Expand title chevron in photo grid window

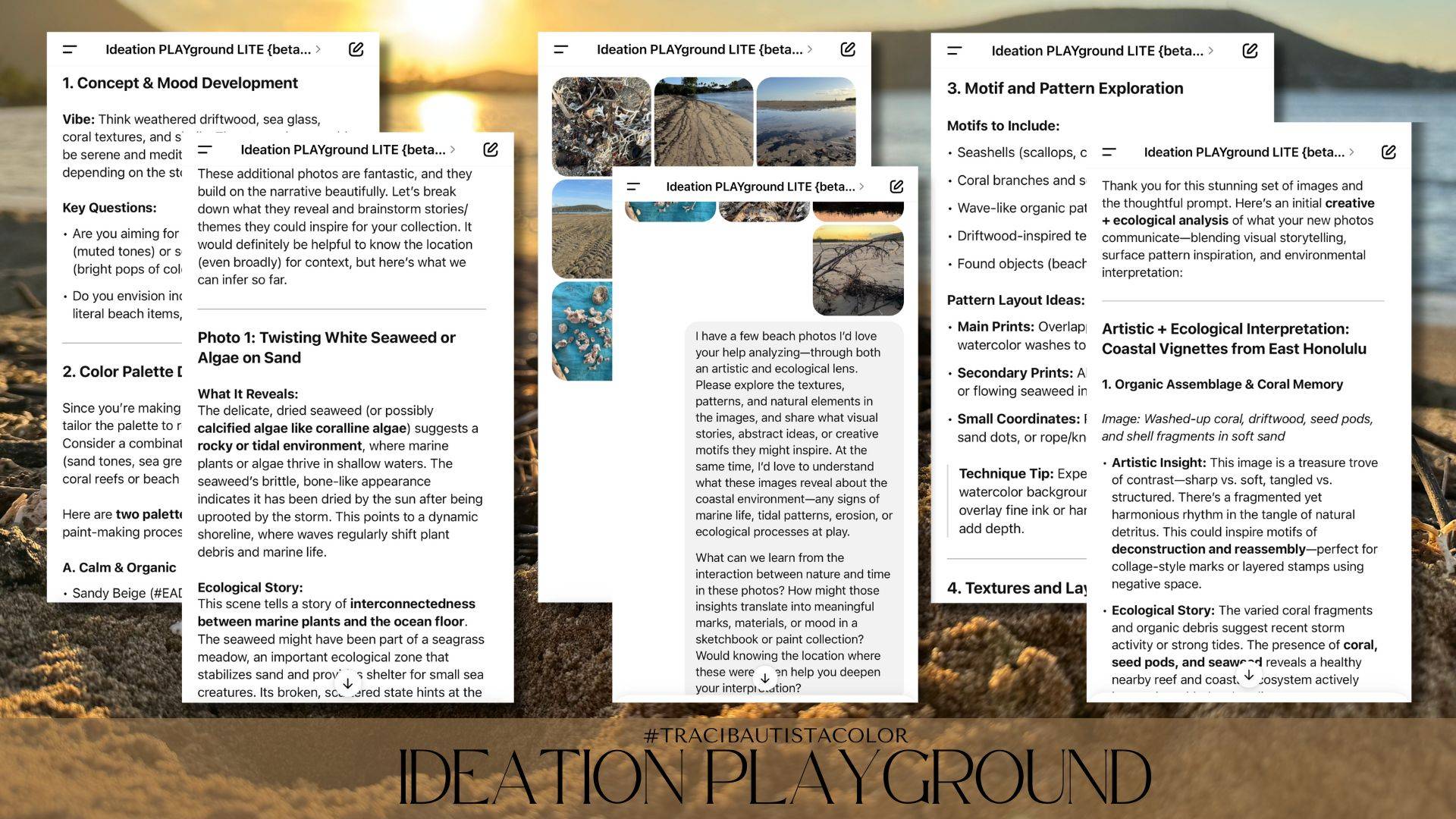pos(810,49)
